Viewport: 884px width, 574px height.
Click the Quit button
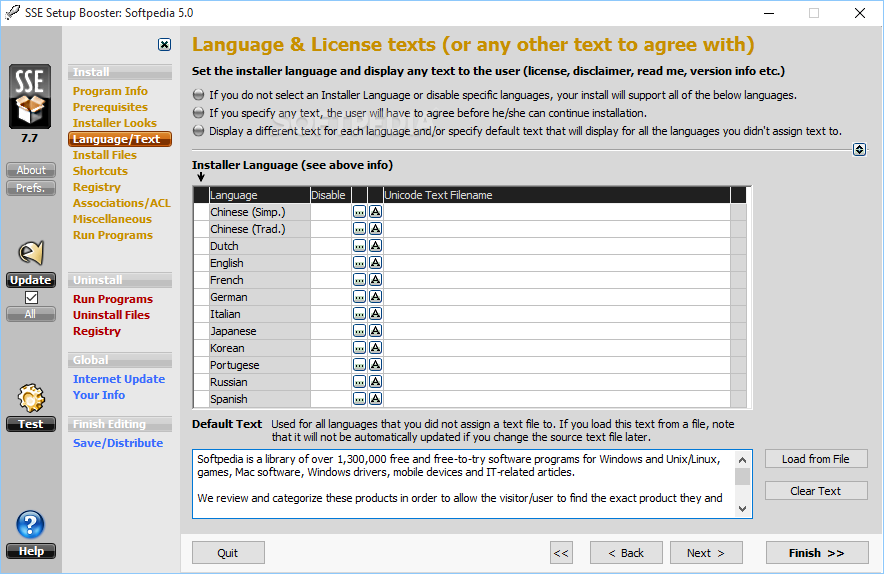[x=228, y=553]
